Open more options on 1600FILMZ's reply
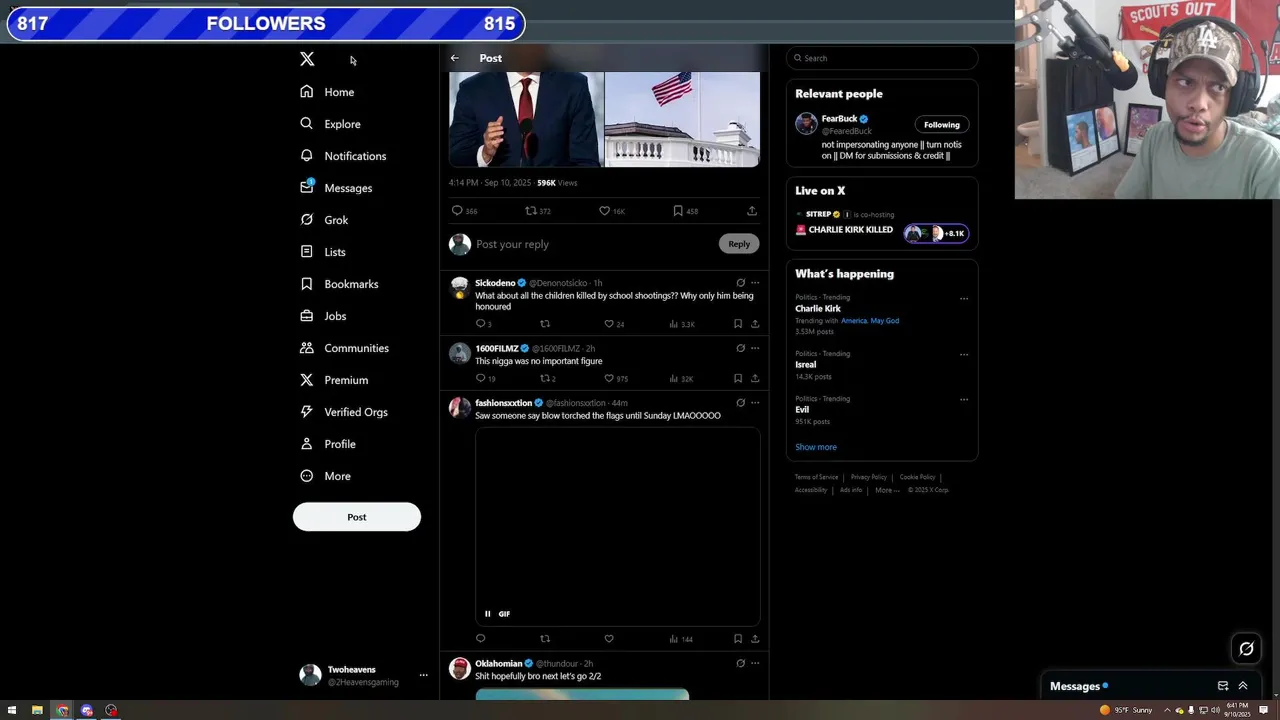The image size is (1280, 720). [755, 348]
